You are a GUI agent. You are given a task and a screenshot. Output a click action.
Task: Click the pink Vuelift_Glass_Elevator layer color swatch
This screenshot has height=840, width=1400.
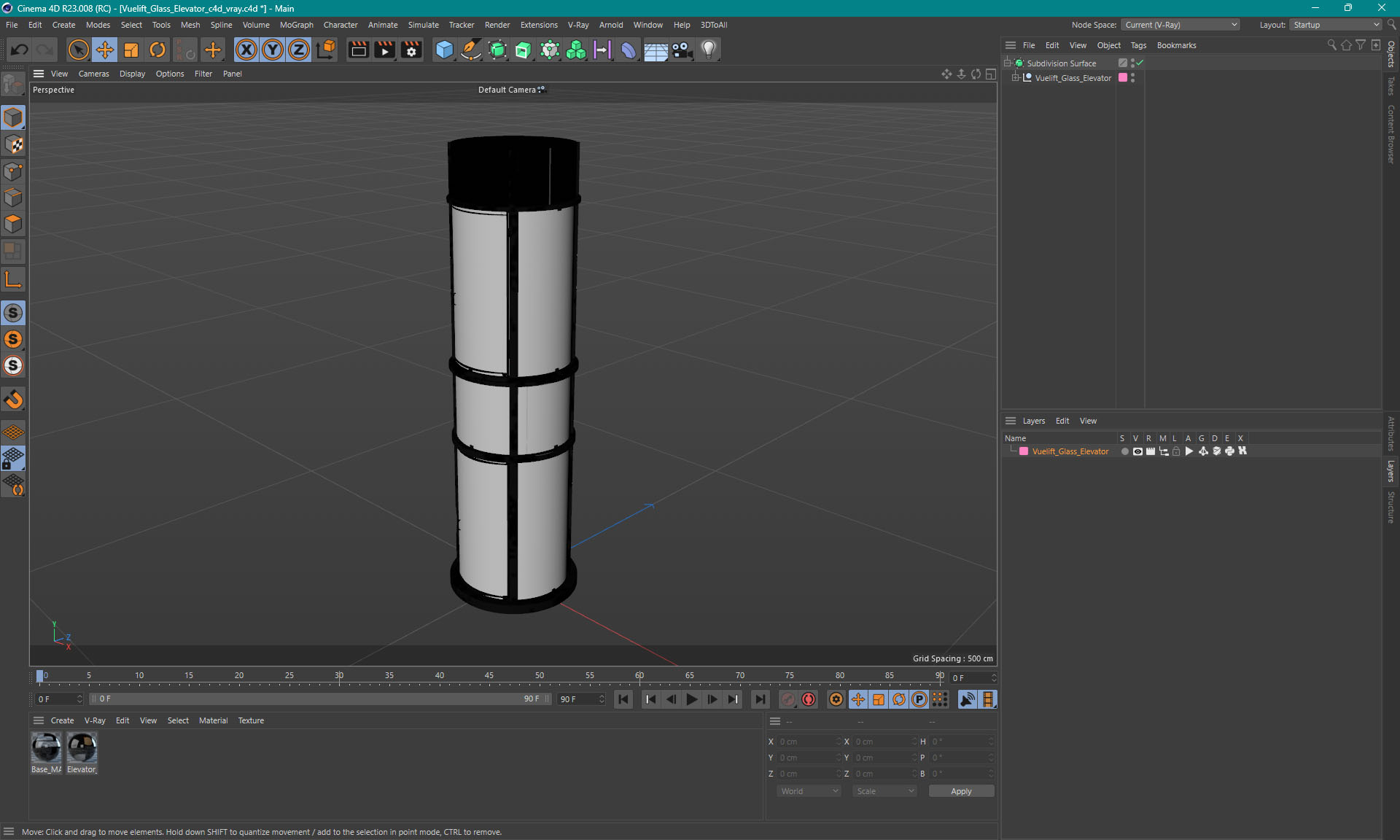tap(1024, 451)
